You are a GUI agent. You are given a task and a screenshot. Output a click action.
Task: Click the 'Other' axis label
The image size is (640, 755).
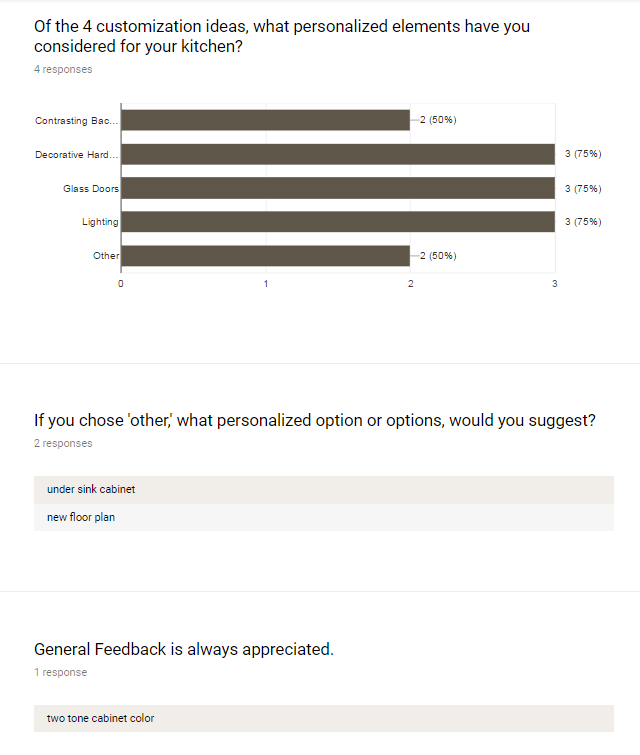106,256
